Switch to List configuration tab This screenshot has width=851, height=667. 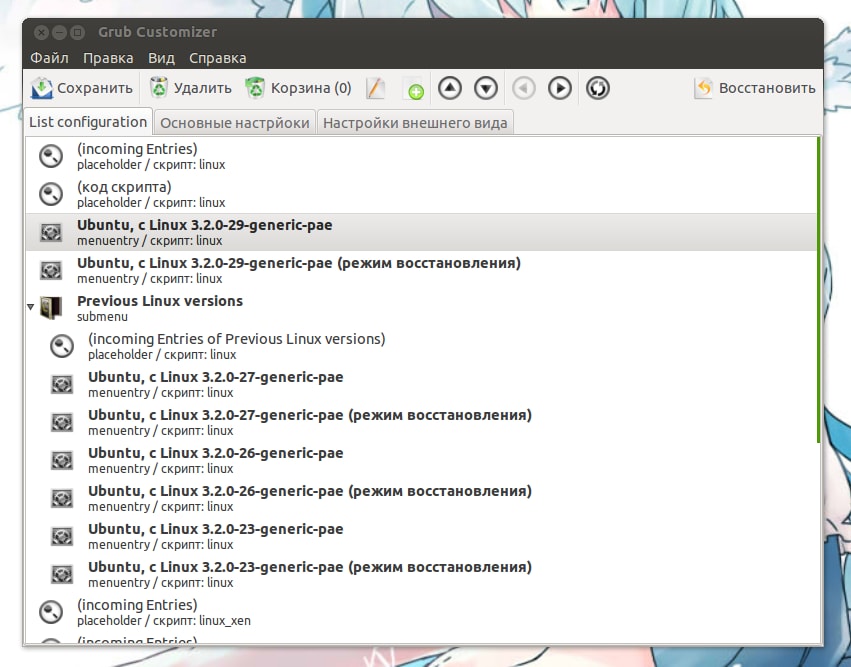point(88,122)
